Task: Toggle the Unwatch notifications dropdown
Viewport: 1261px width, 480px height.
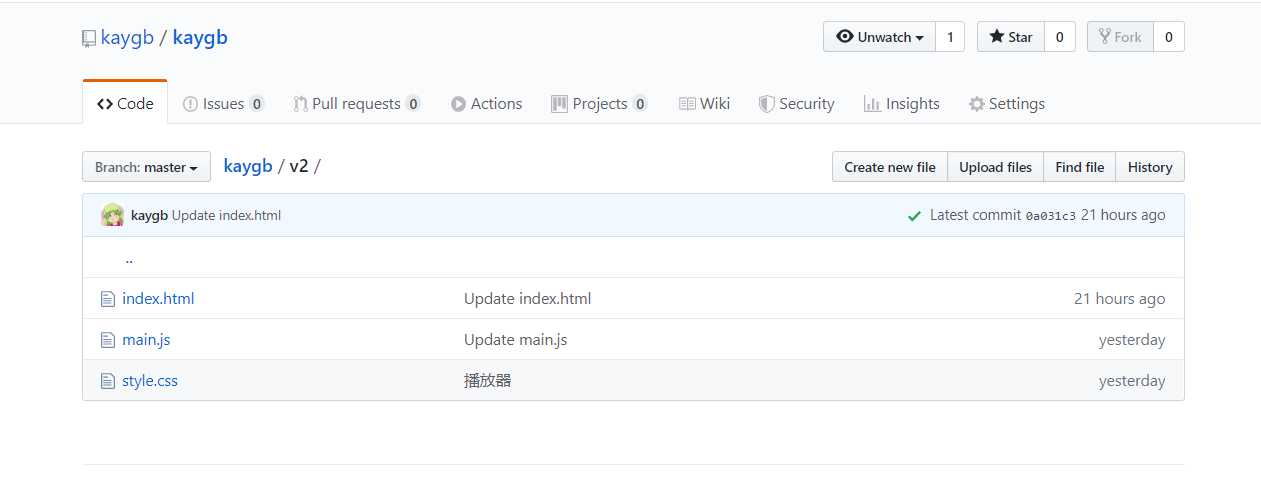Action: pyautogui.click(x=879, y=37)
